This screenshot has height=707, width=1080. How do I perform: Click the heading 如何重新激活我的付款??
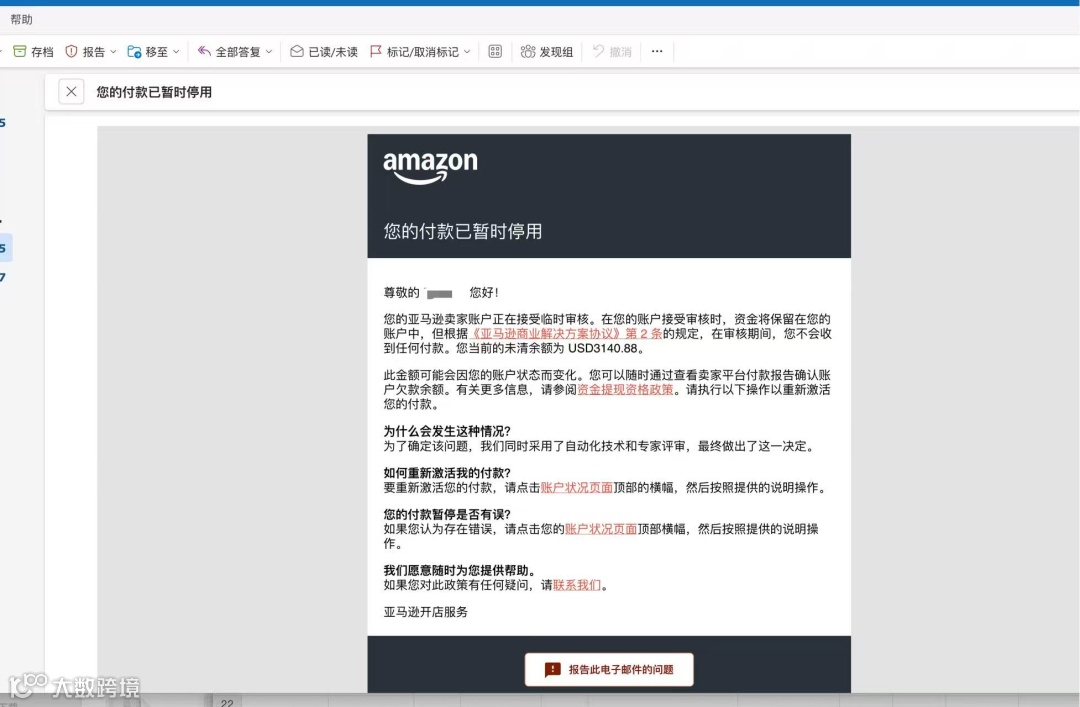(447, 473)
